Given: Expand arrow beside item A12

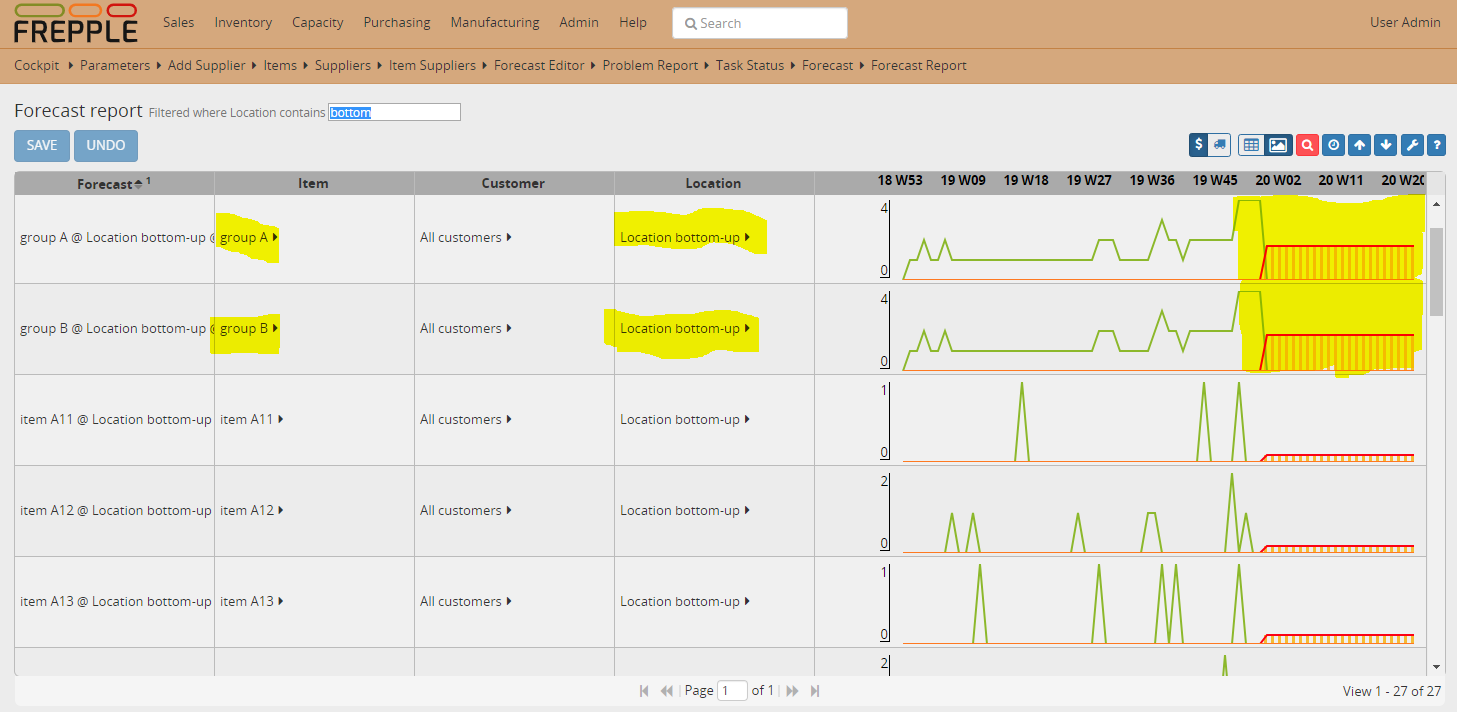Looking at the screenshot, I should click(281, 511).
